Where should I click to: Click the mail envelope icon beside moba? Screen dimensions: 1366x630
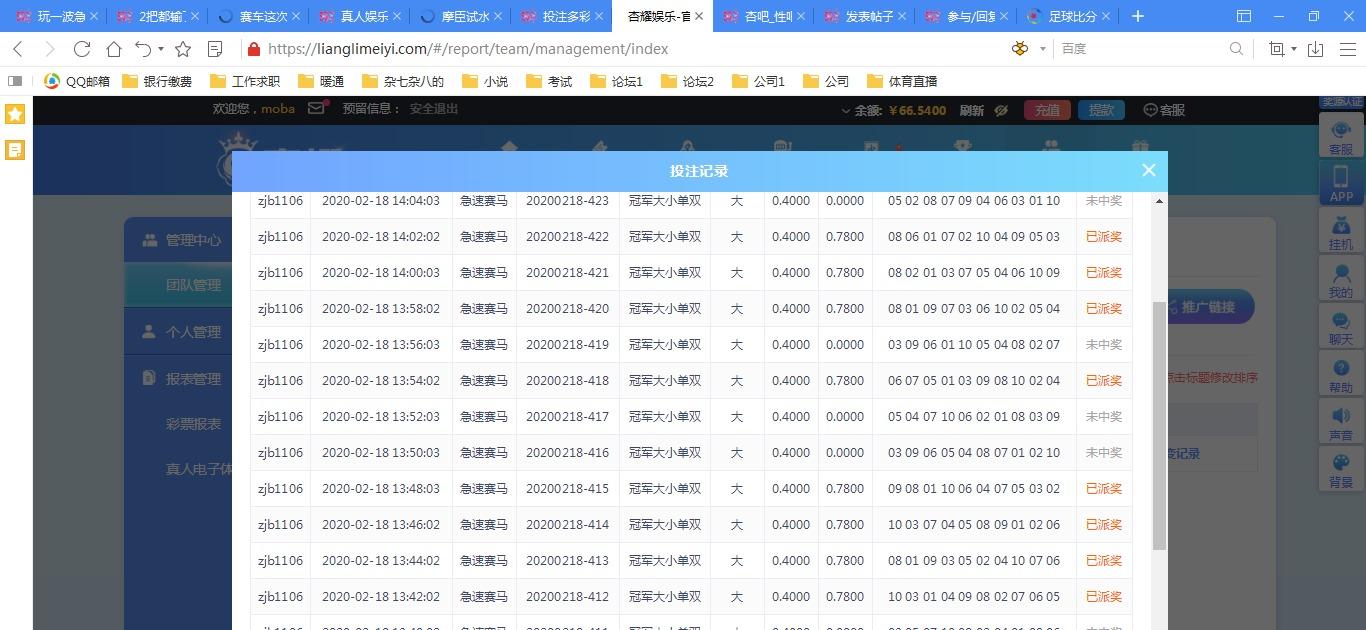tap(316, 108)
